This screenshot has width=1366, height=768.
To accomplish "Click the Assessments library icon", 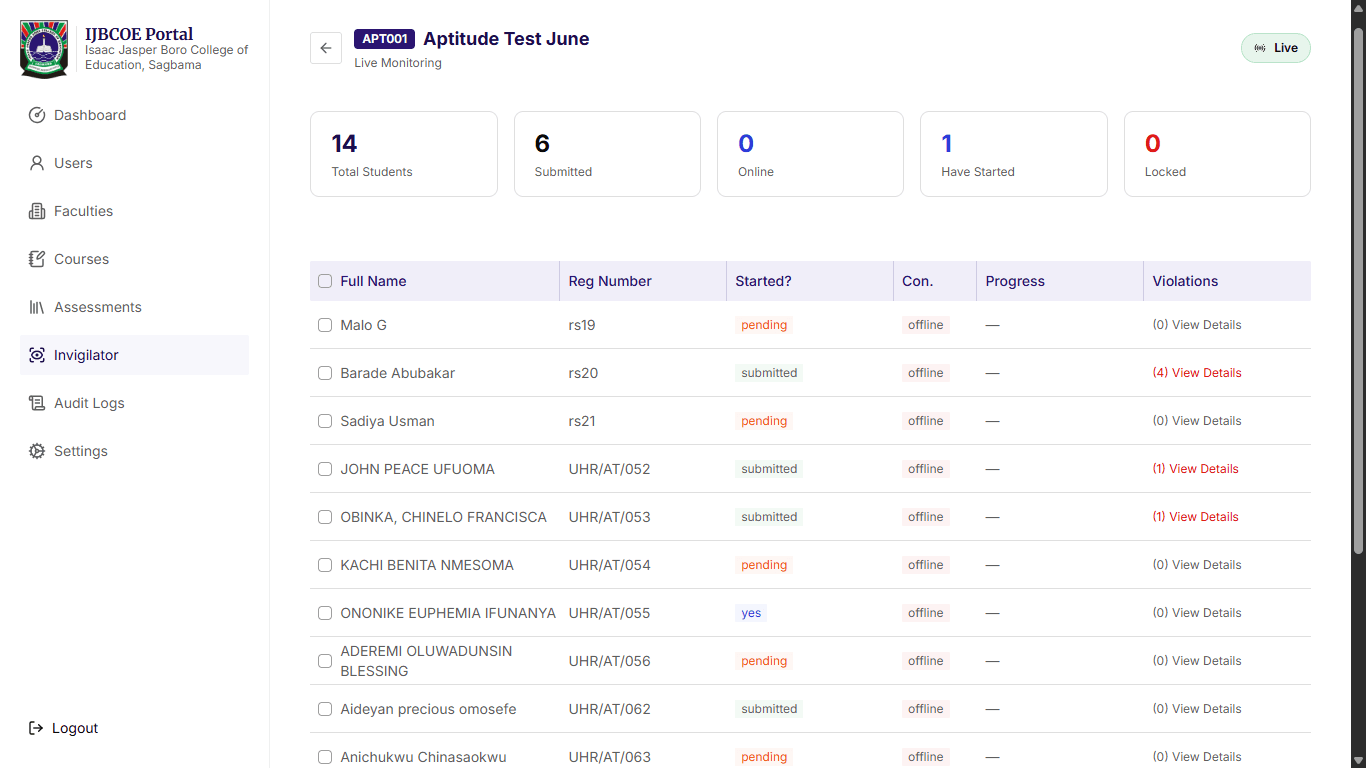I will point(37,307).
